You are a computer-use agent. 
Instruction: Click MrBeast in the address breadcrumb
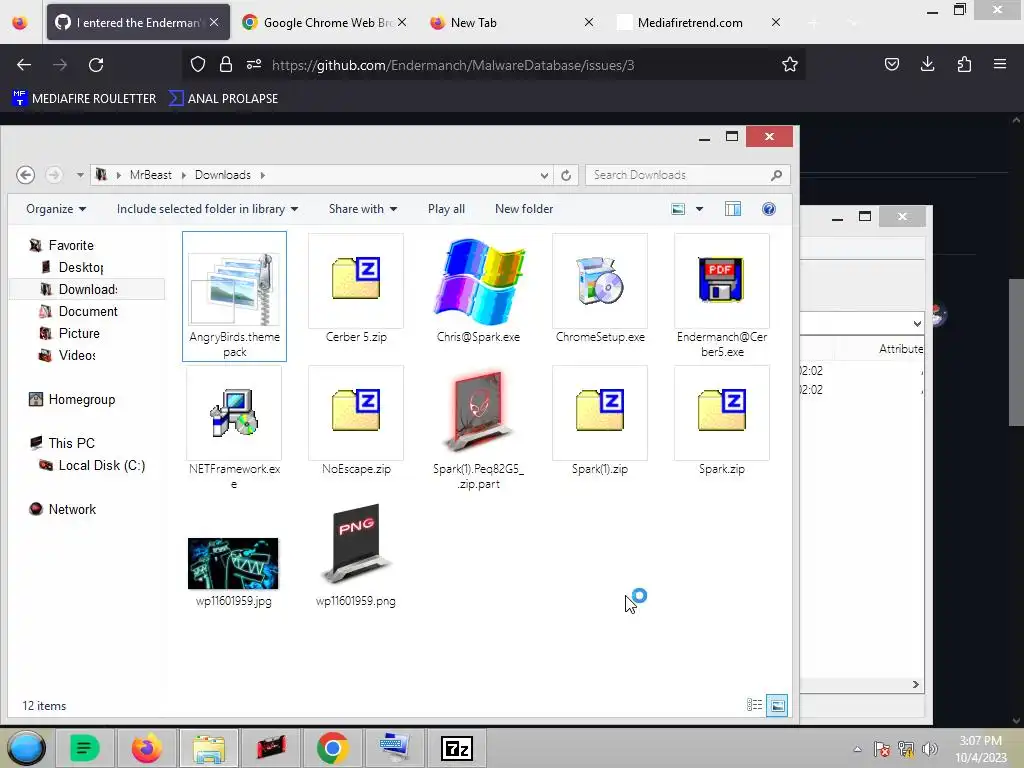(150, 175)
